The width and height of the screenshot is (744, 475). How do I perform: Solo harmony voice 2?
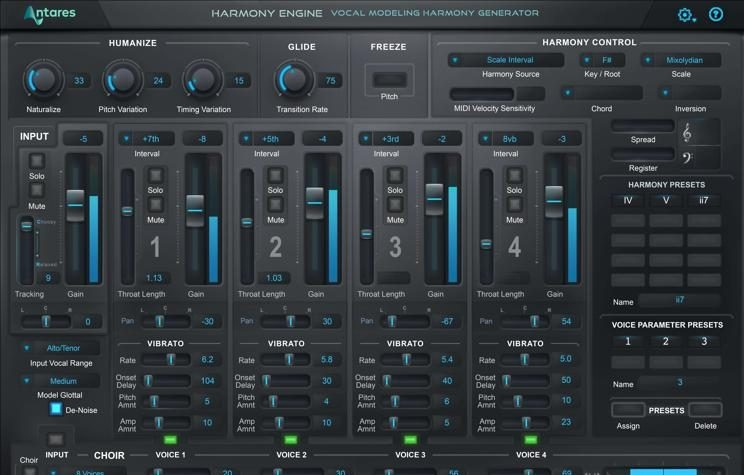tap(275, 175)
